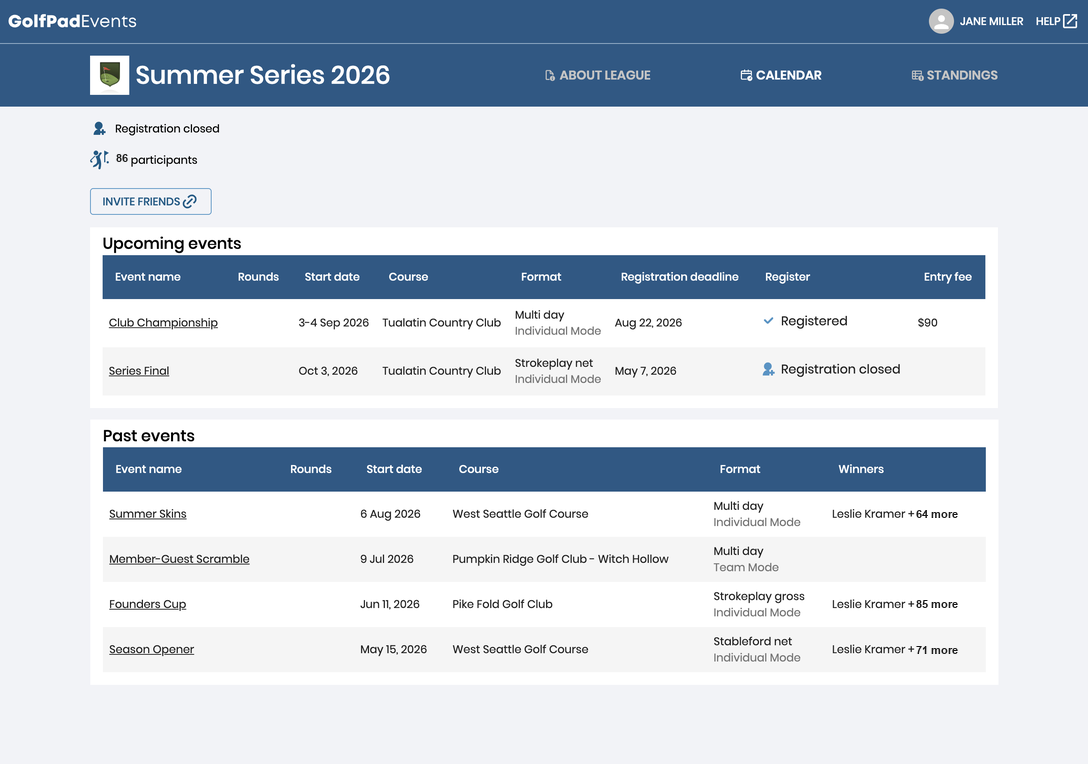Click the link icon on Invite Friends
The image size is (1088, 764).
(x=189, y=201)
